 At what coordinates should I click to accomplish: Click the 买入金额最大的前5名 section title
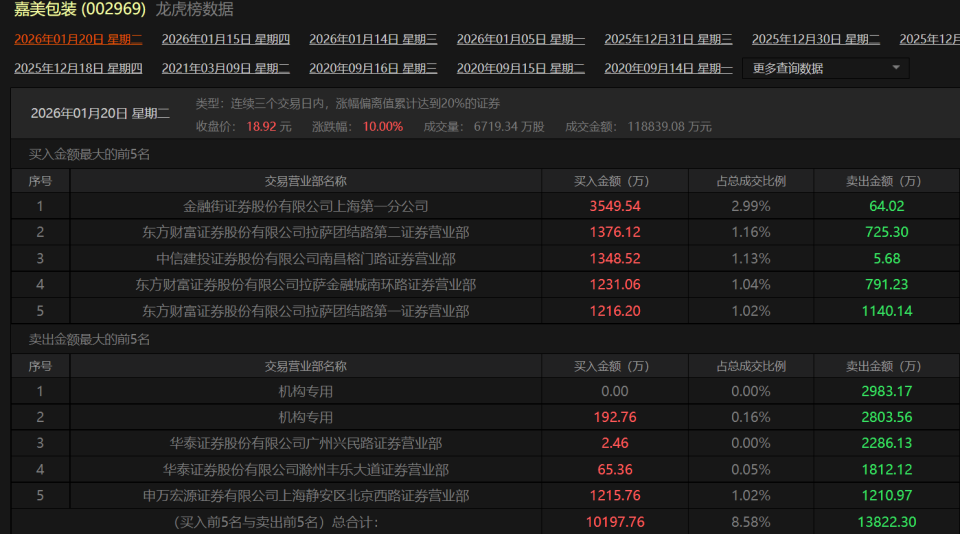[89, 154]
